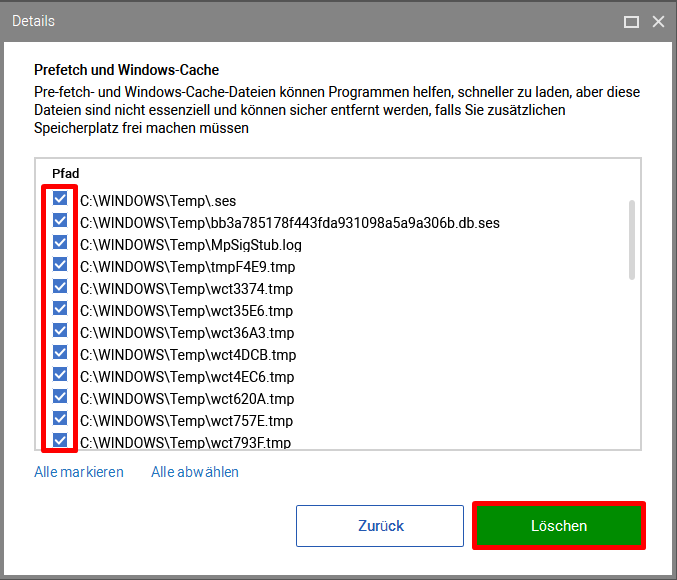
Task: Click the Pfad column header
Action: click(x=66, y=174)
